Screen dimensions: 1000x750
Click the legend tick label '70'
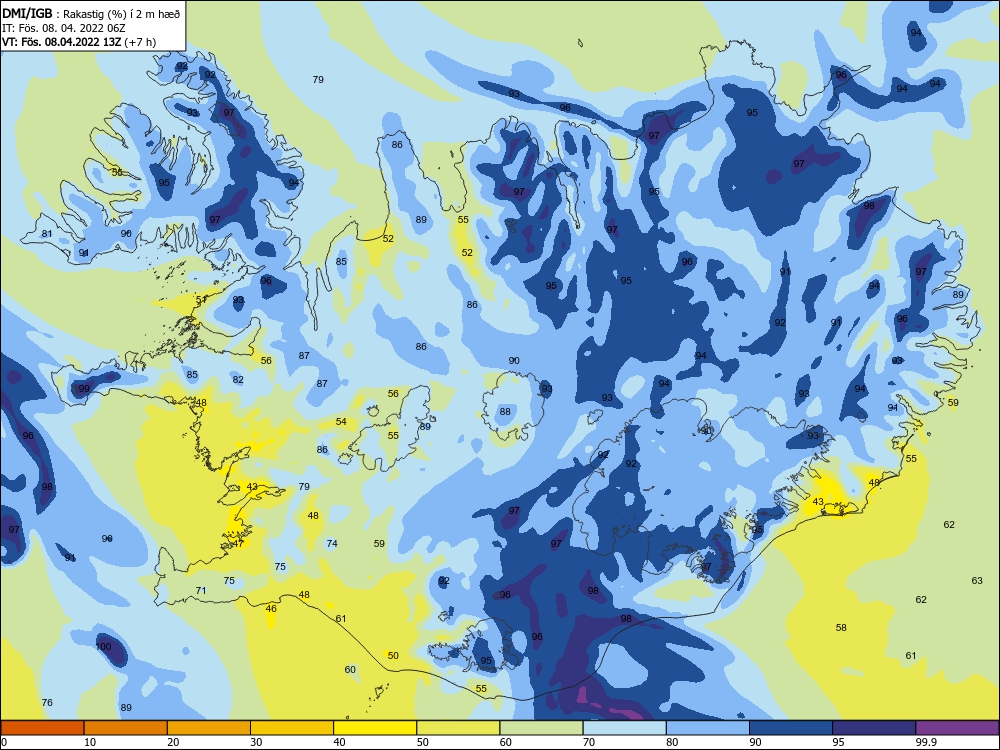pos(589,742)
